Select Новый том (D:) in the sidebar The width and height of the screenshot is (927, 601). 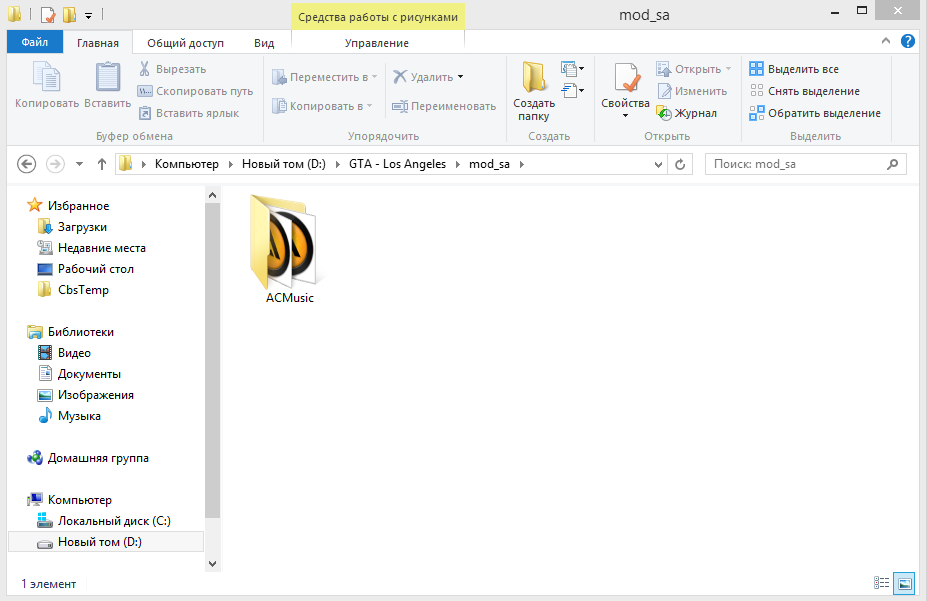click(106, 542)
